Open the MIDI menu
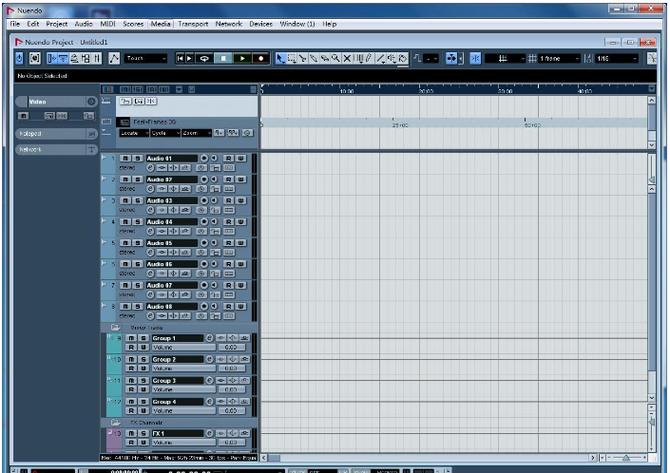The height and width of the screenshot is (473, 670). point(107,24)
